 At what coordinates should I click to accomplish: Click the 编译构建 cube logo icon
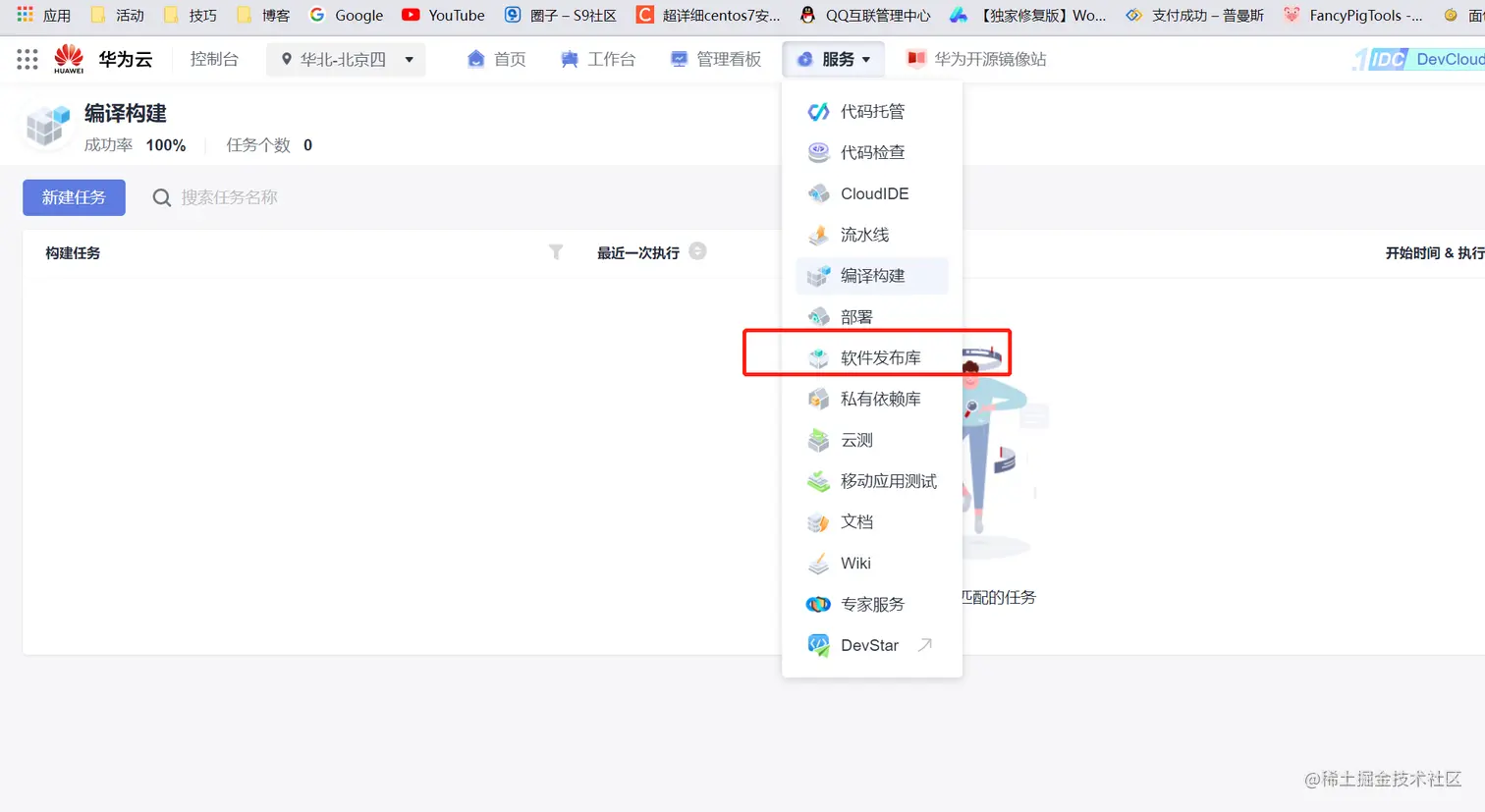tap(47, 128)
